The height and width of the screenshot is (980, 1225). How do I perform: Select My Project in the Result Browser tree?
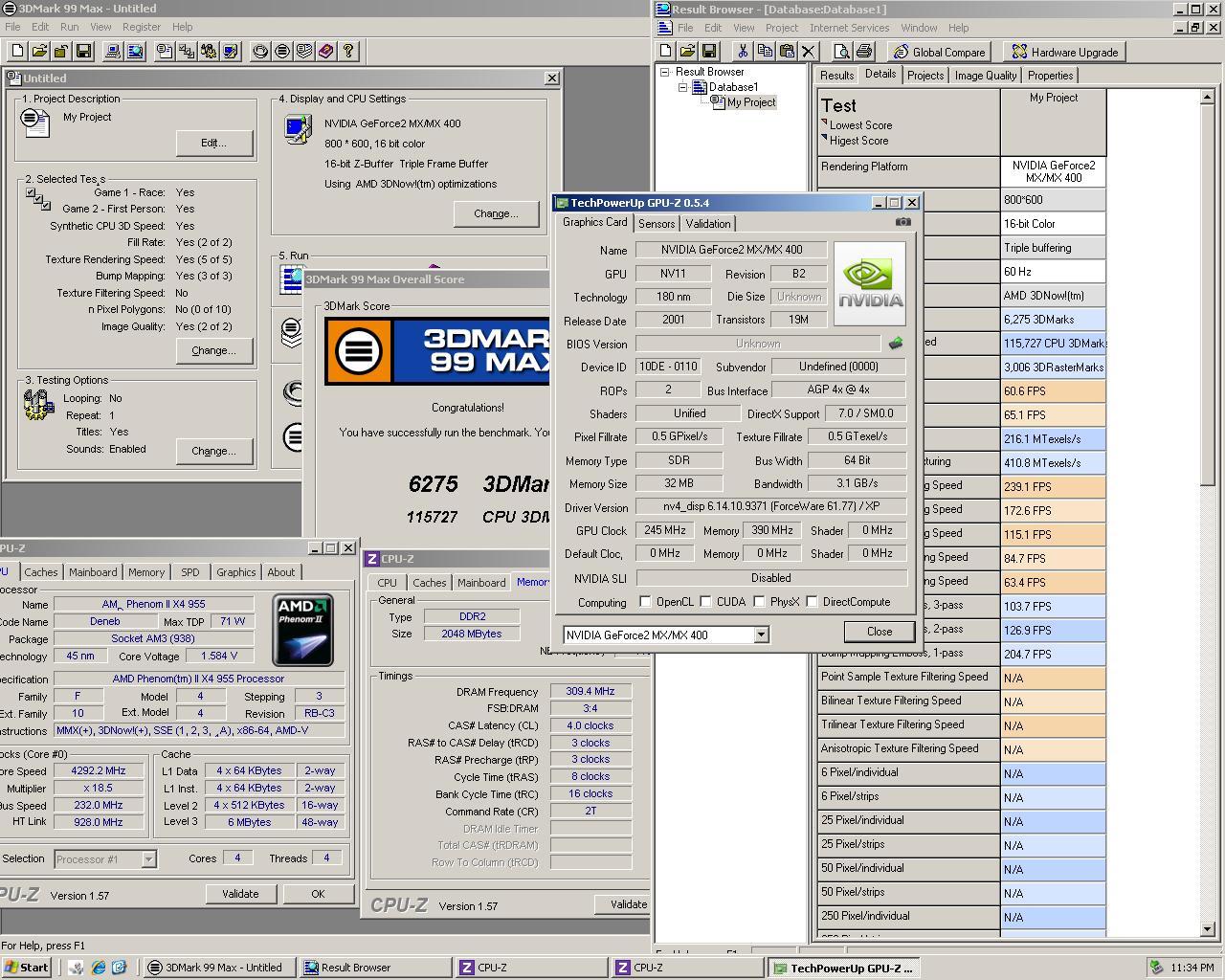[751, 102]
